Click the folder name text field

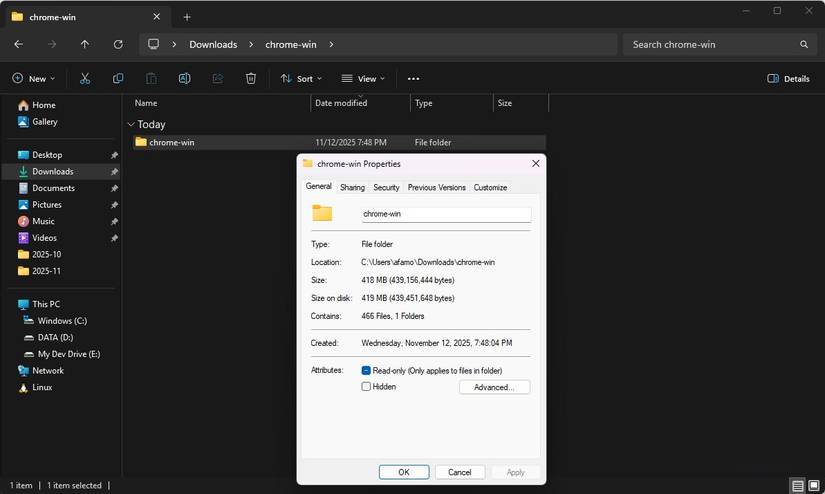click(445, 214)
